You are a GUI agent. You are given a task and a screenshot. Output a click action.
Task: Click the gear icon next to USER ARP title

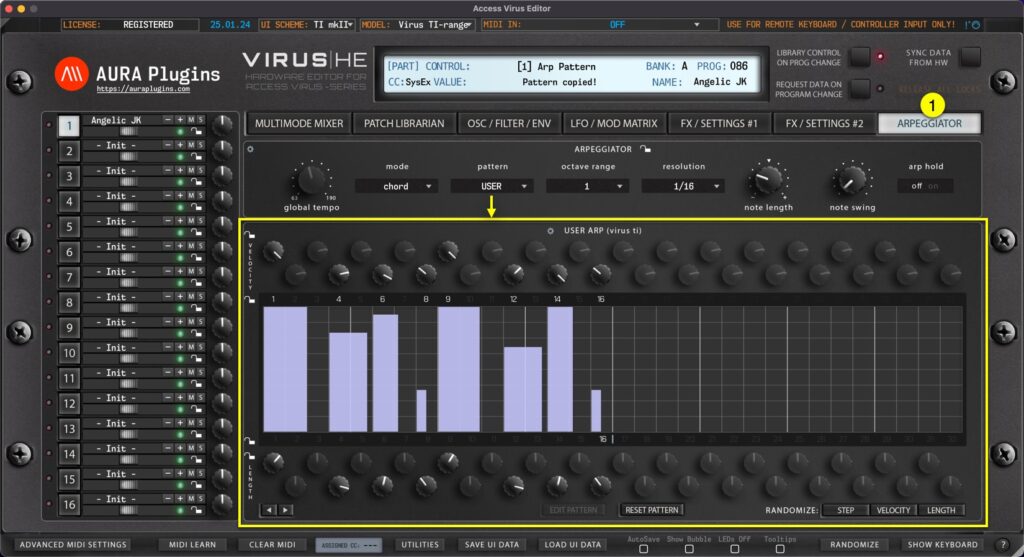point(551,231)
